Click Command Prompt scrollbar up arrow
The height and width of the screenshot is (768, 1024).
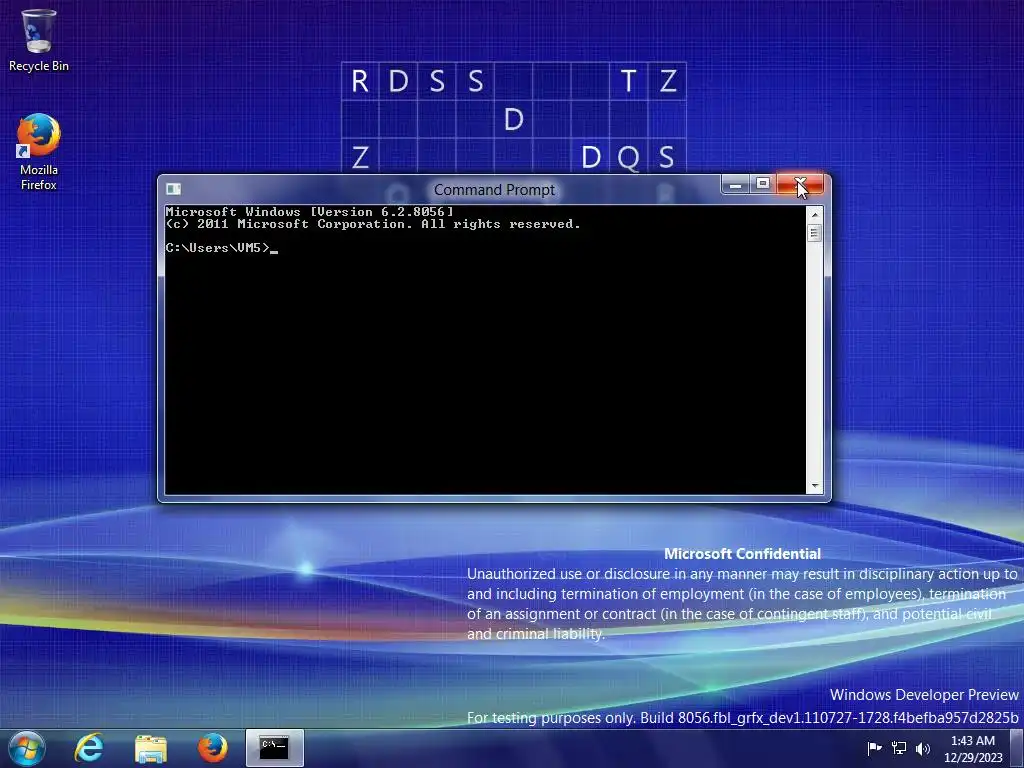(x=814, y=214)
